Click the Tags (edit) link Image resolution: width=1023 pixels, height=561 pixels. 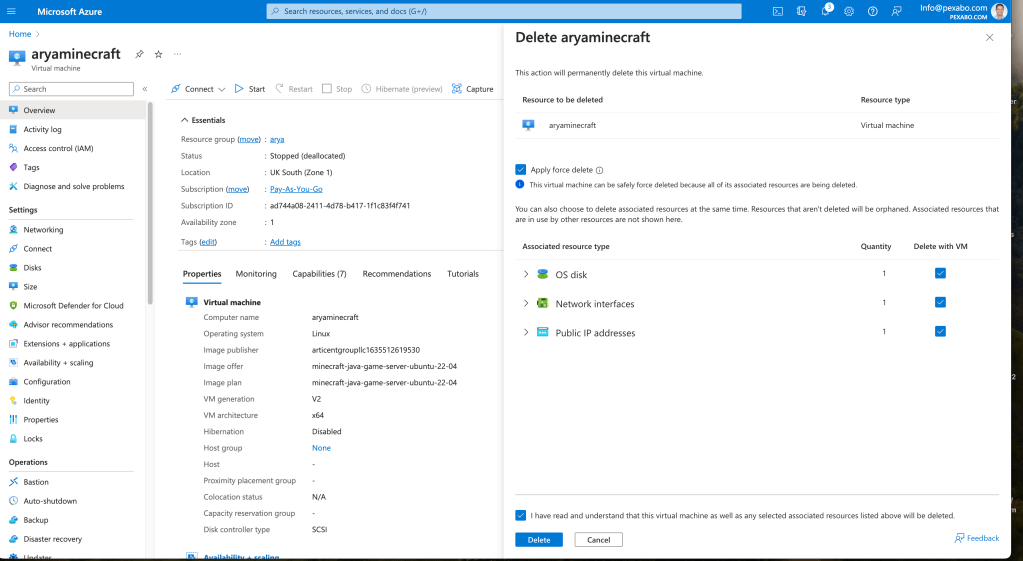[208, 242]
